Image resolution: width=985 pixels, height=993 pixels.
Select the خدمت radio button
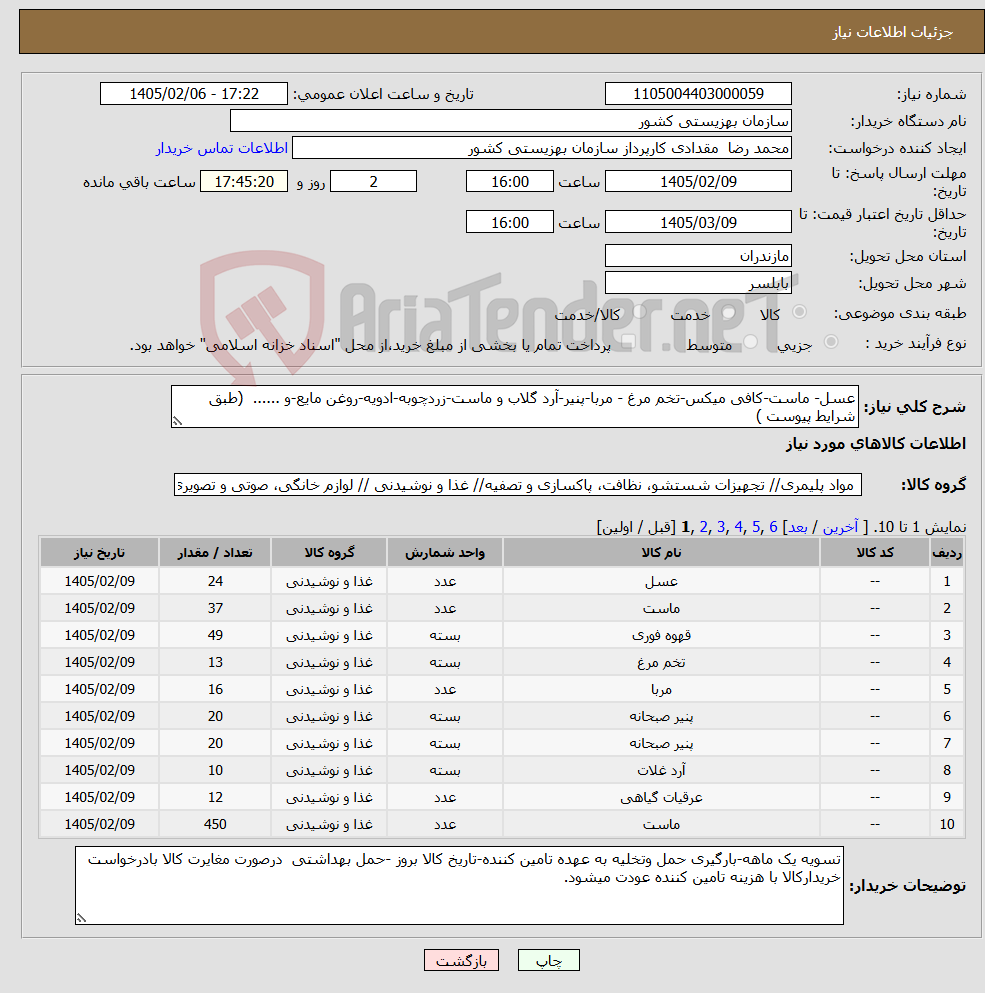pyautogui.click(x=728, y=312)
